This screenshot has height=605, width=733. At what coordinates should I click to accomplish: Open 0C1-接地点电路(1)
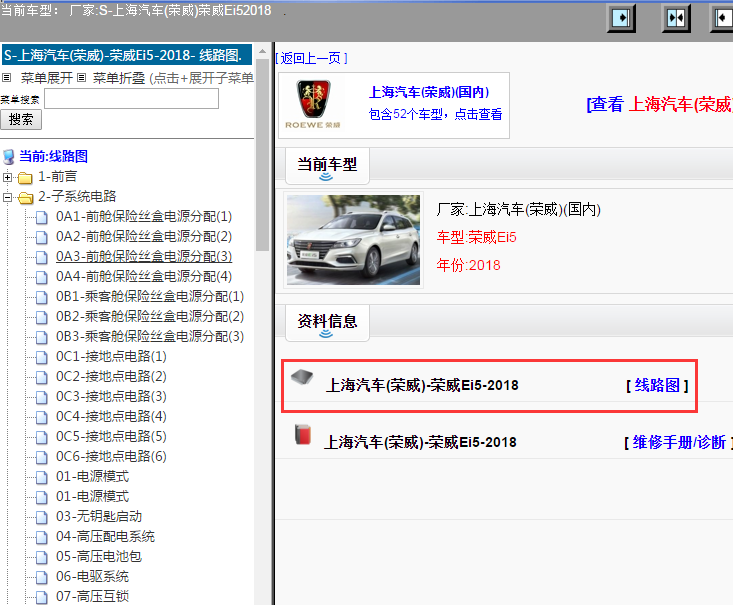(111, 357)
